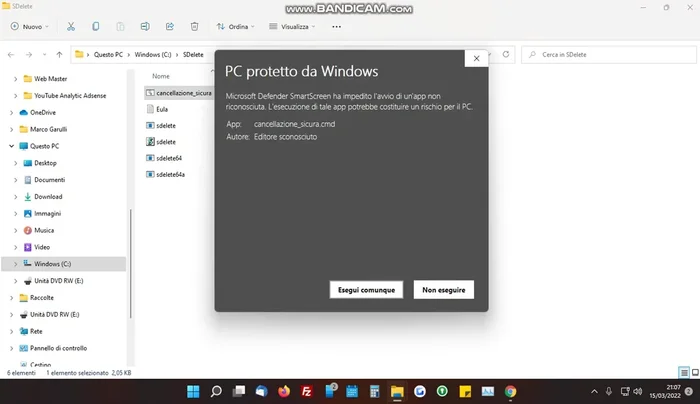Click the navigation pane scrollbar
Viewport: 700px width, 404px height.
pyautogui.click(x=130, y=263)
